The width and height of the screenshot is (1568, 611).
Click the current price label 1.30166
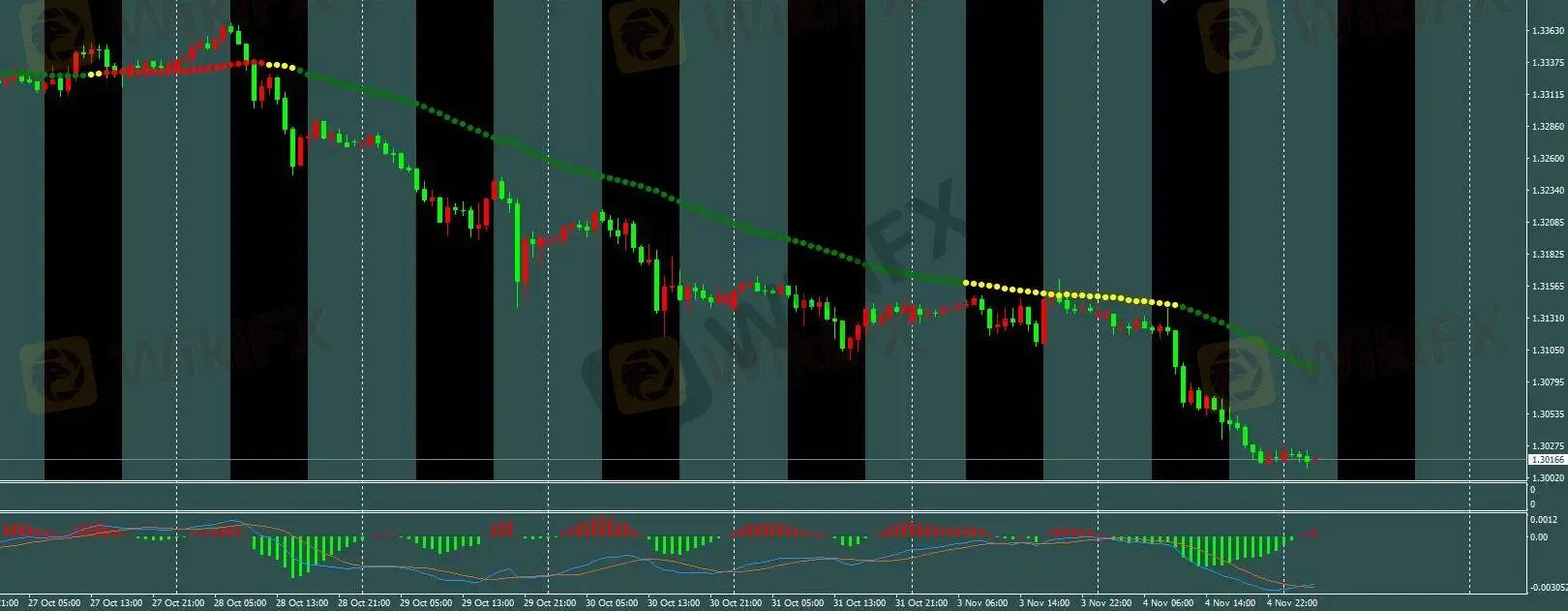point(1547,460)
